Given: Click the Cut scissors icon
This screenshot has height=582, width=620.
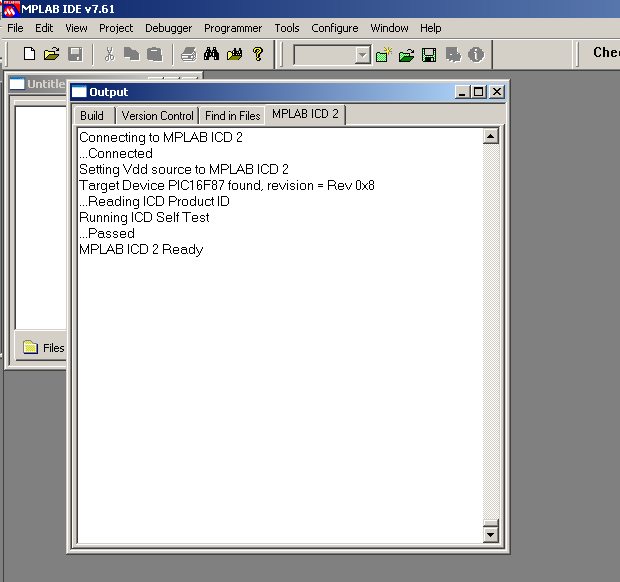Looking at the screenshot, I should [x=109, y=54].
